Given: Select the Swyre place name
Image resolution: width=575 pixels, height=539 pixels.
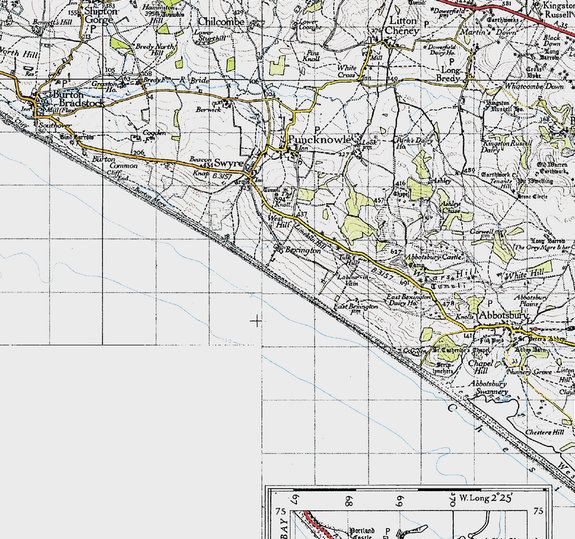Looking at the screenshot, I should (x=228, y=163).
